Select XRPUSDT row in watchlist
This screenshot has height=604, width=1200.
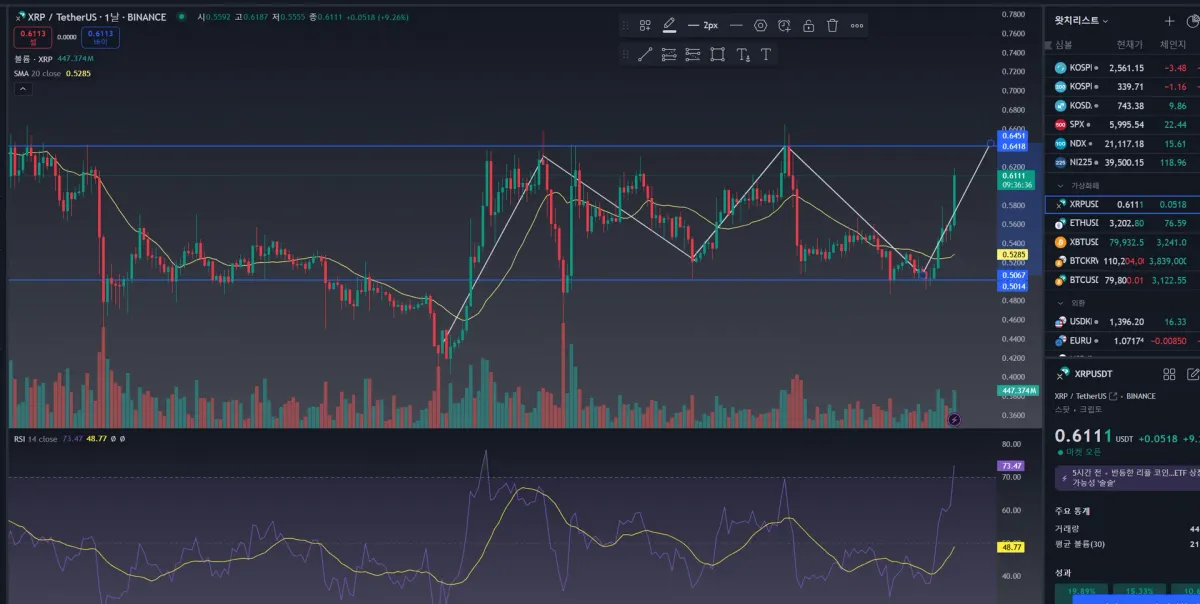[1122, 204]
